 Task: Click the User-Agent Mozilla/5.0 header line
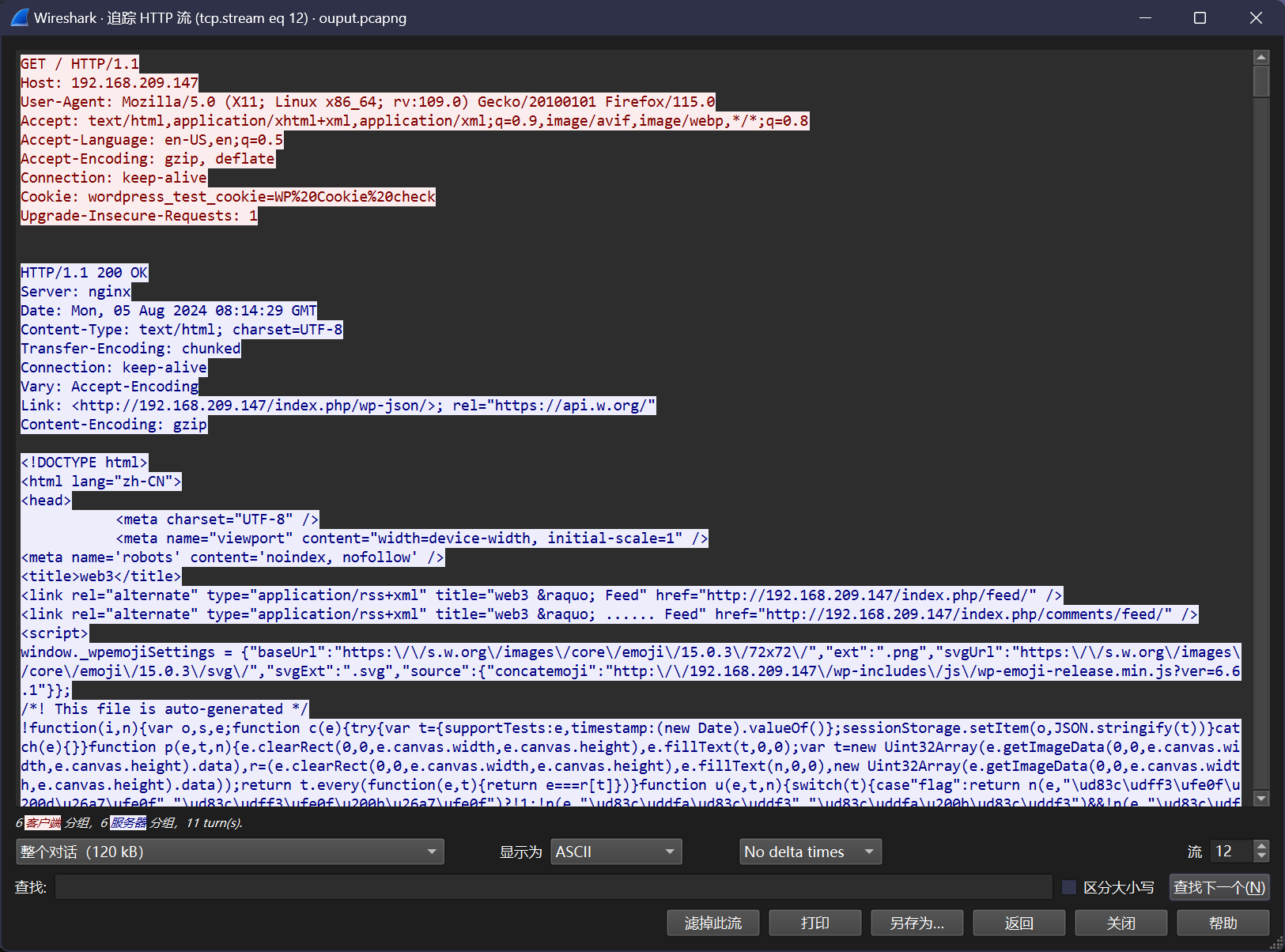pos(368,102)
